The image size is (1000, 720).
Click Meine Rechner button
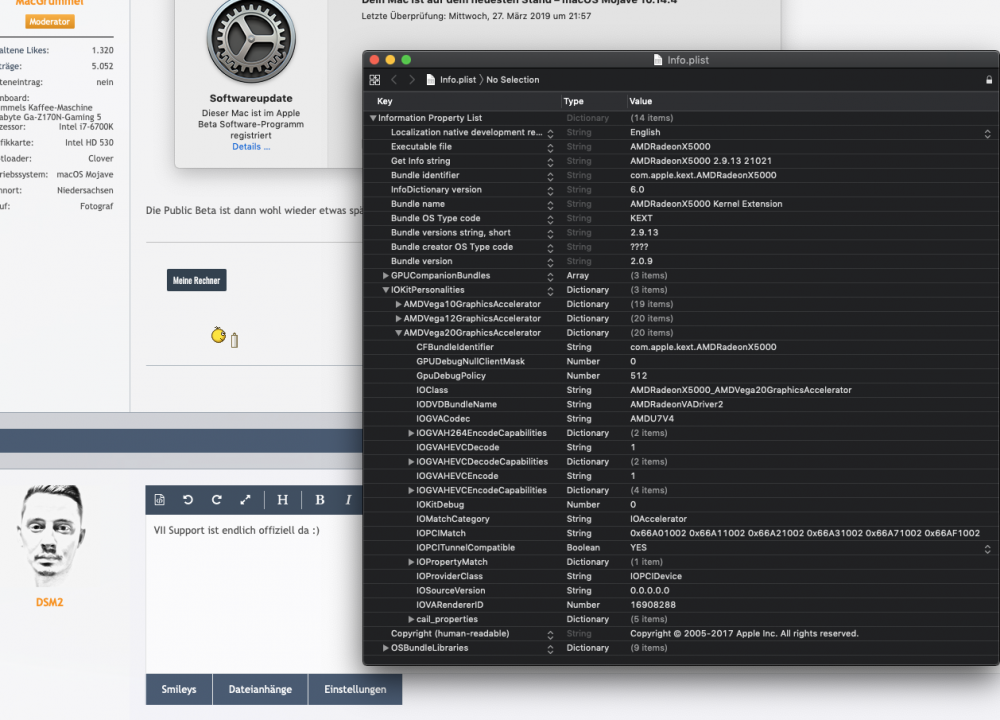pos(196,280)
